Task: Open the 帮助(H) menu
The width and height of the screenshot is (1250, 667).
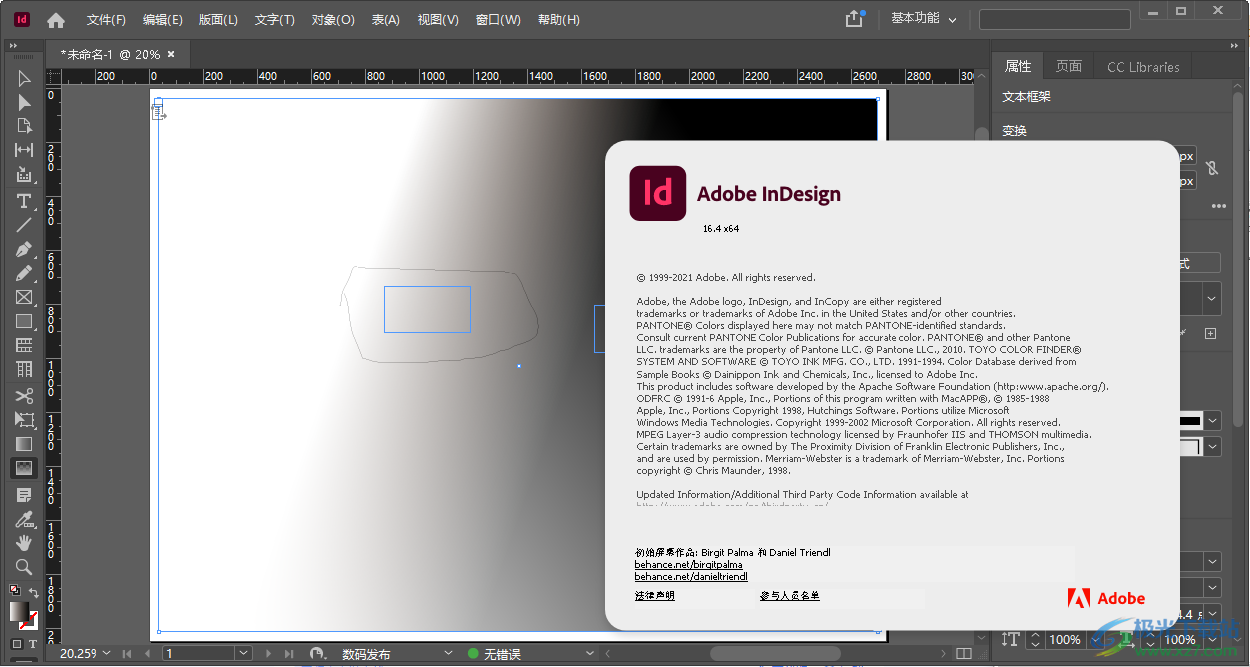Action: tap(558, 20)
